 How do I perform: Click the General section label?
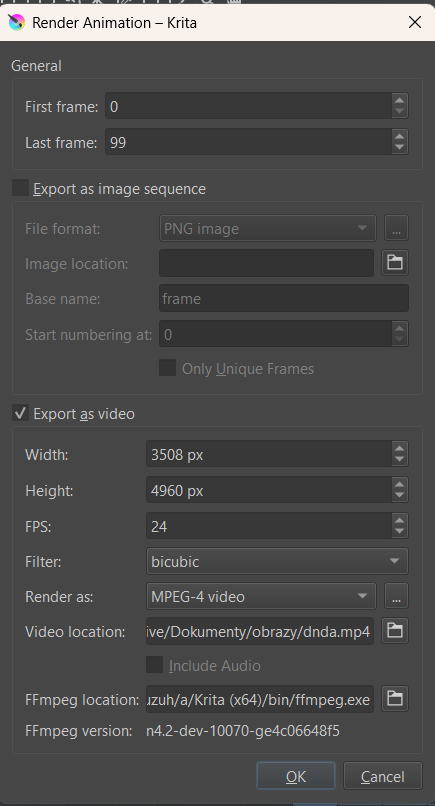tap(36, 66)
